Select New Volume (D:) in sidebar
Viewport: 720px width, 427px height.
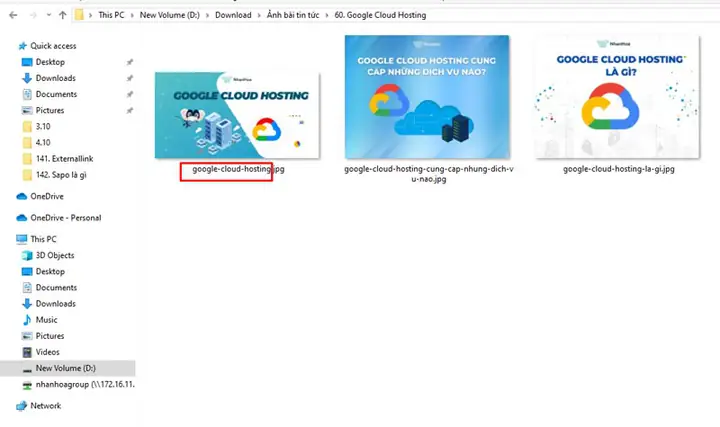(68, 368)
